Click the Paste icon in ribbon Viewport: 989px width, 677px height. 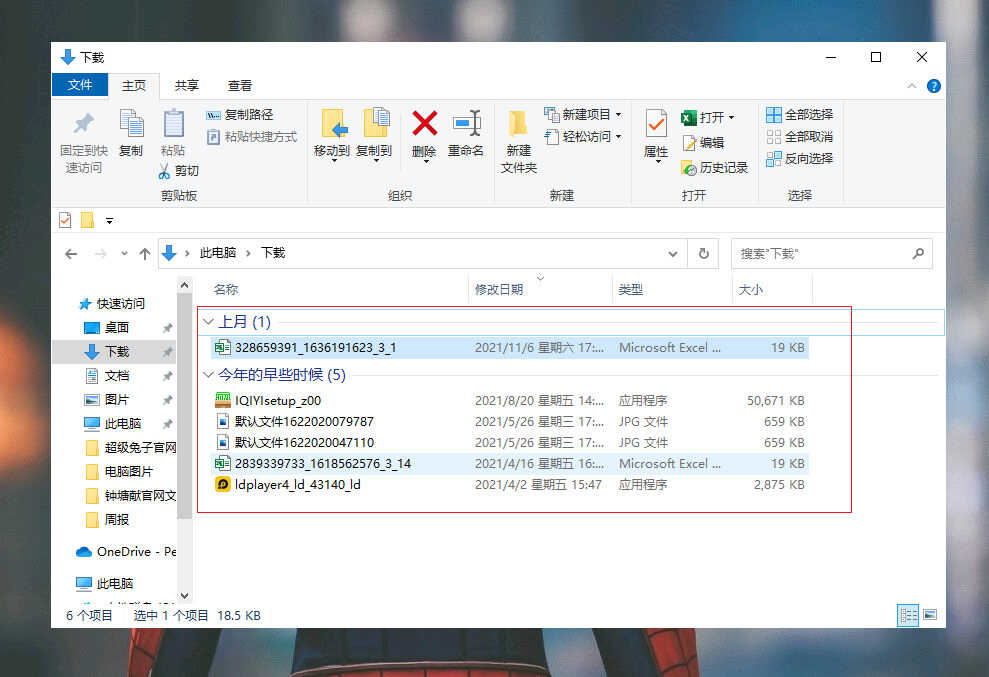pos(173,124)
